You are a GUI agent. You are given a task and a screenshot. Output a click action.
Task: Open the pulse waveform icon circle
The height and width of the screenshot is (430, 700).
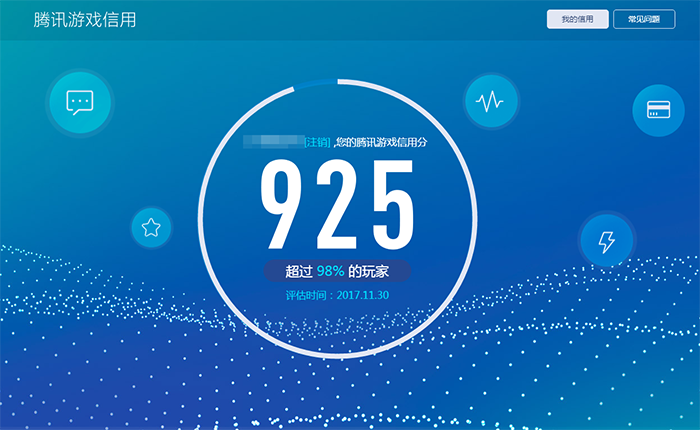click(x=491, y=101)
